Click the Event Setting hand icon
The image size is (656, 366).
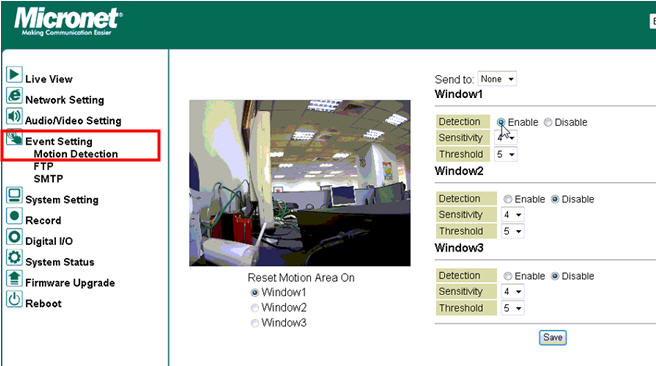[x=14, y=138]
